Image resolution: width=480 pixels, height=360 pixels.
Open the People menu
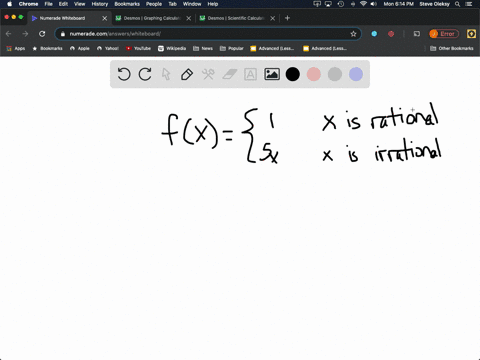[x=154, y=4]
